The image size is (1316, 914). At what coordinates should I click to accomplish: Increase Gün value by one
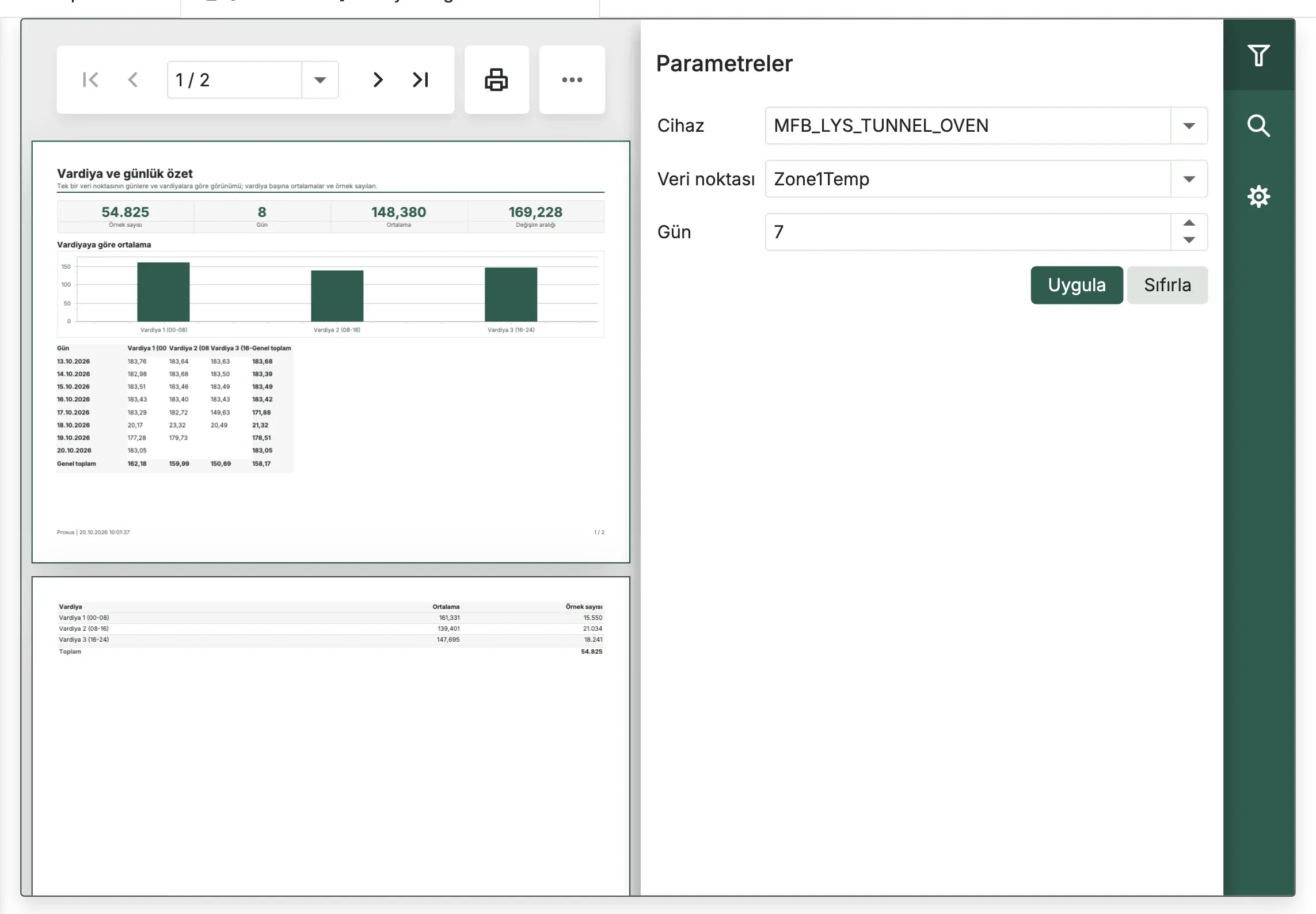click(x=1189, y=223)
